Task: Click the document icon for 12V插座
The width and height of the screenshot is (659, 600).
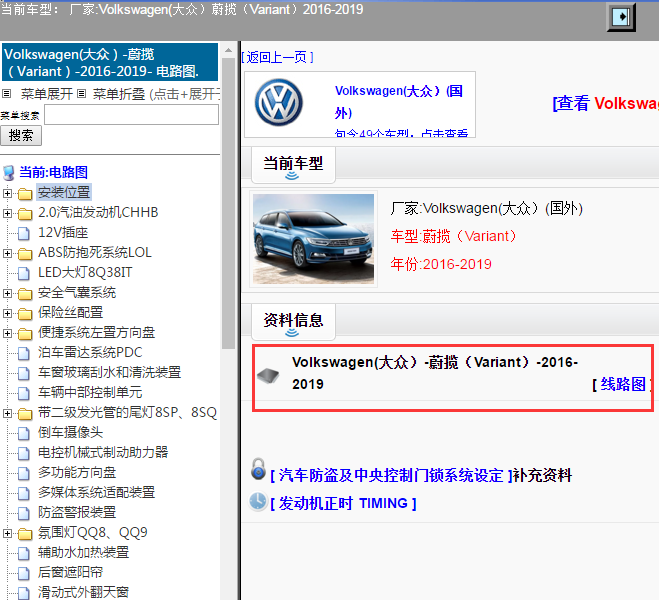Action: click(x=24, y=233)
